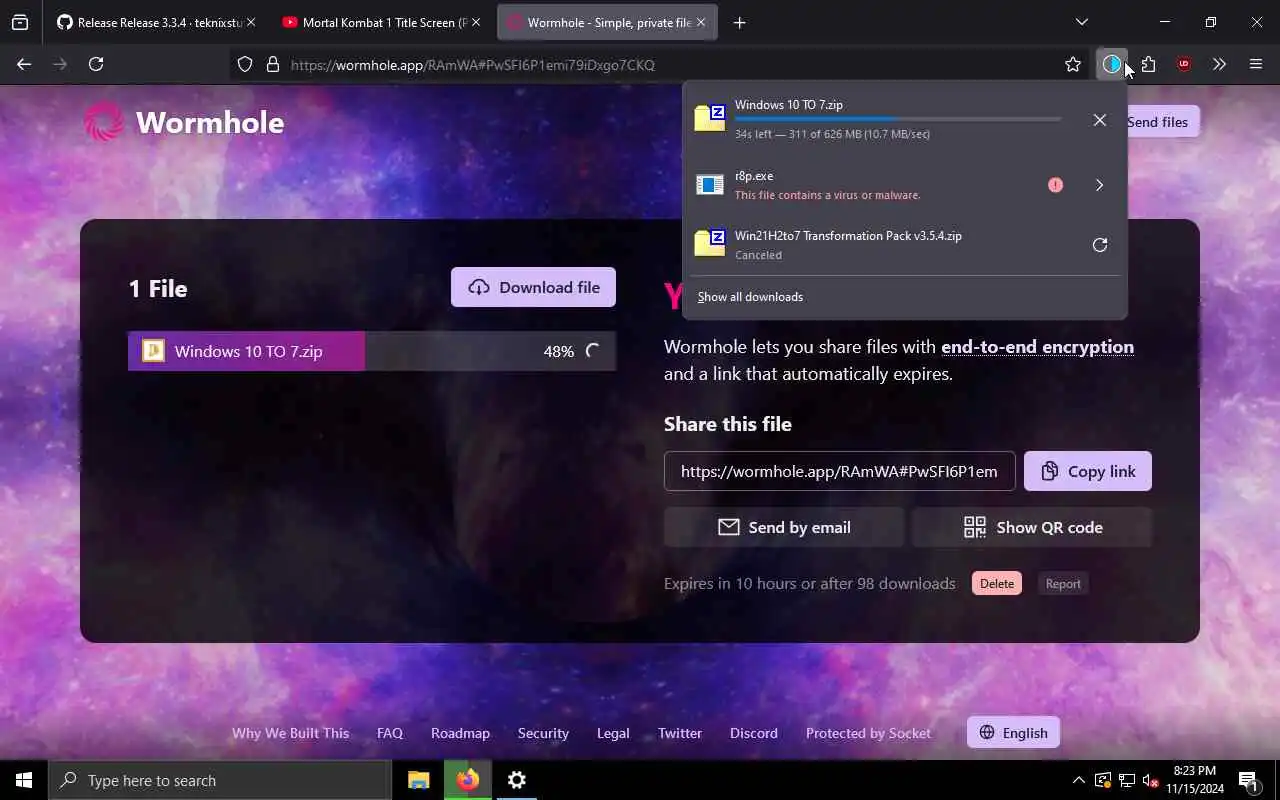
Task: Click the Download file button
Action: (x=533, y=287)
